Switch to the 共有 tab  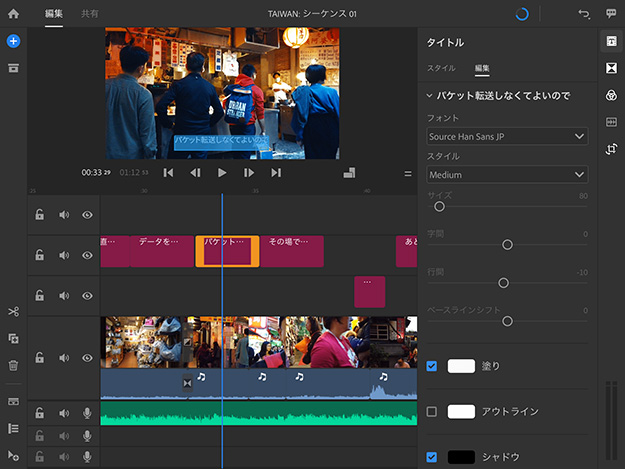(x=89, y=14)
